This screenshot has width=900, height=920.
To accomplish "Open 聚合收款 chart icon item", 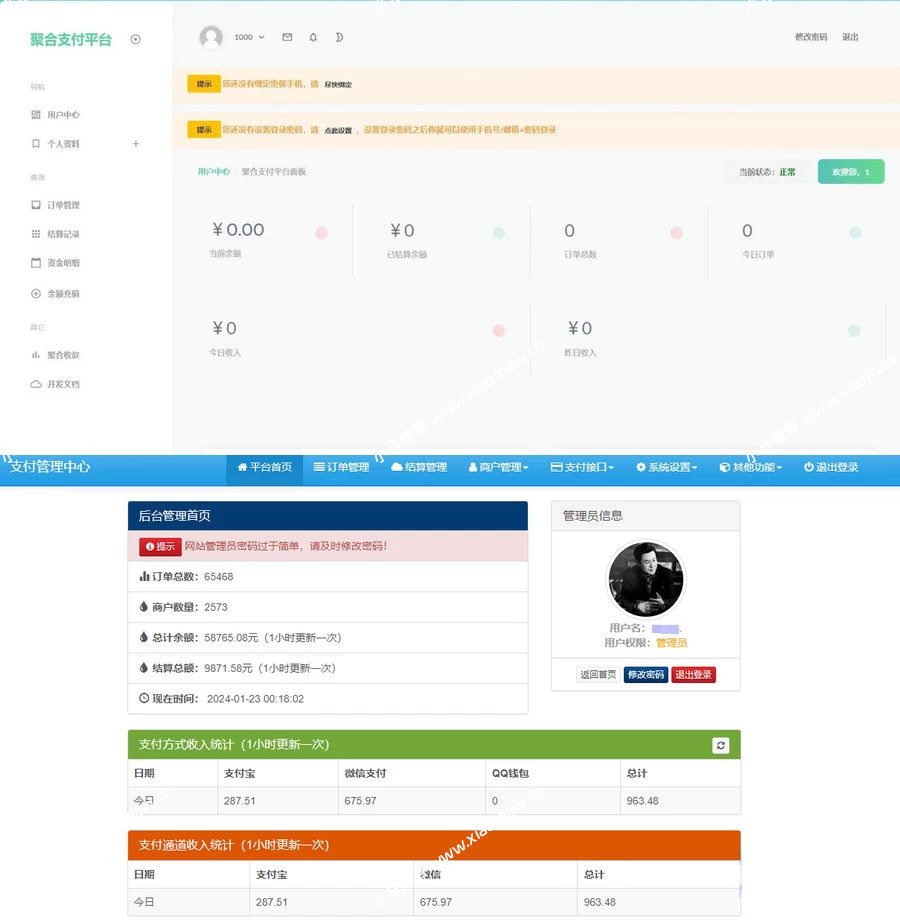I will click(56, 355).
